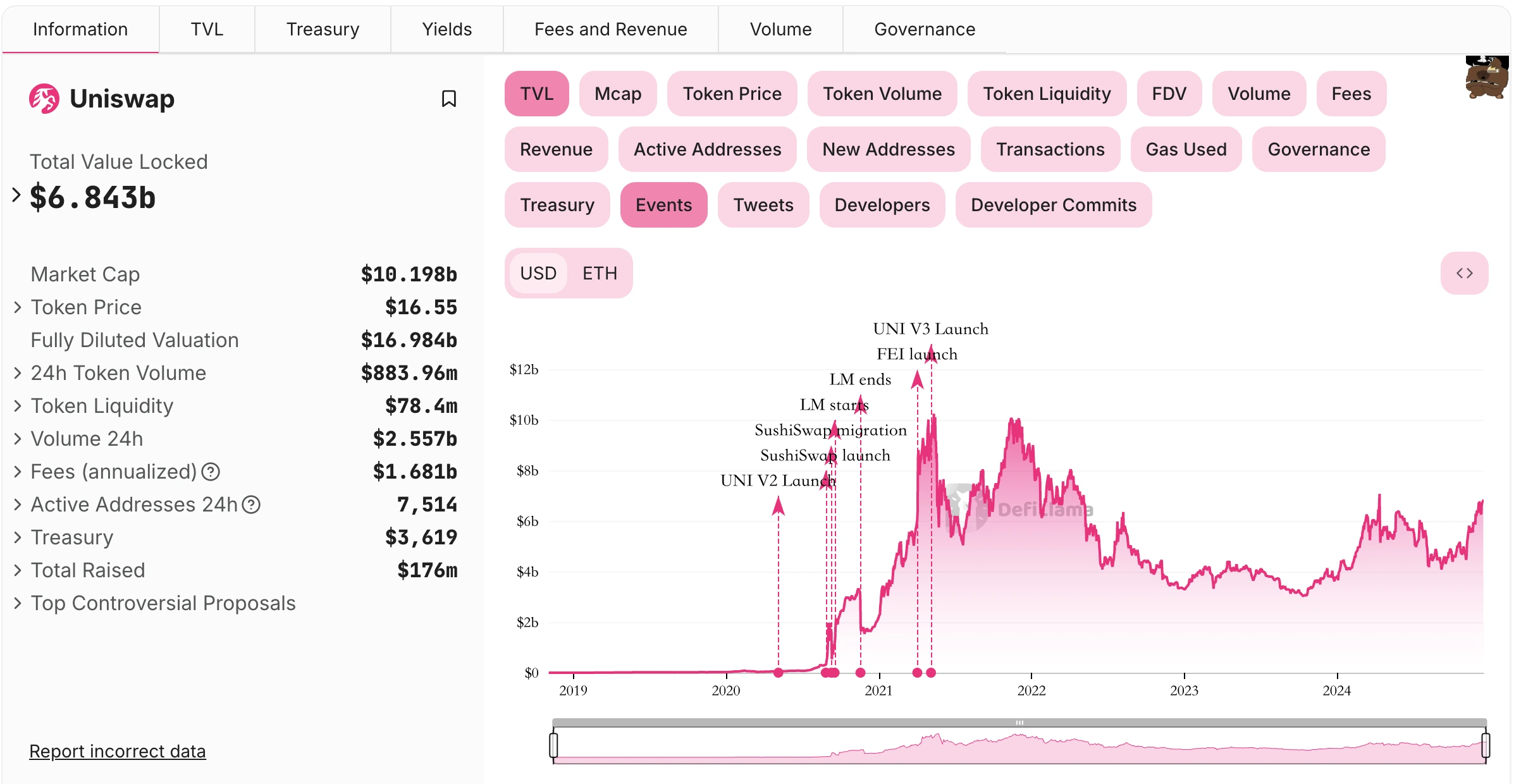
Task: Enable Token Liquidity on chart
Action: click(x=1047, y=94)
